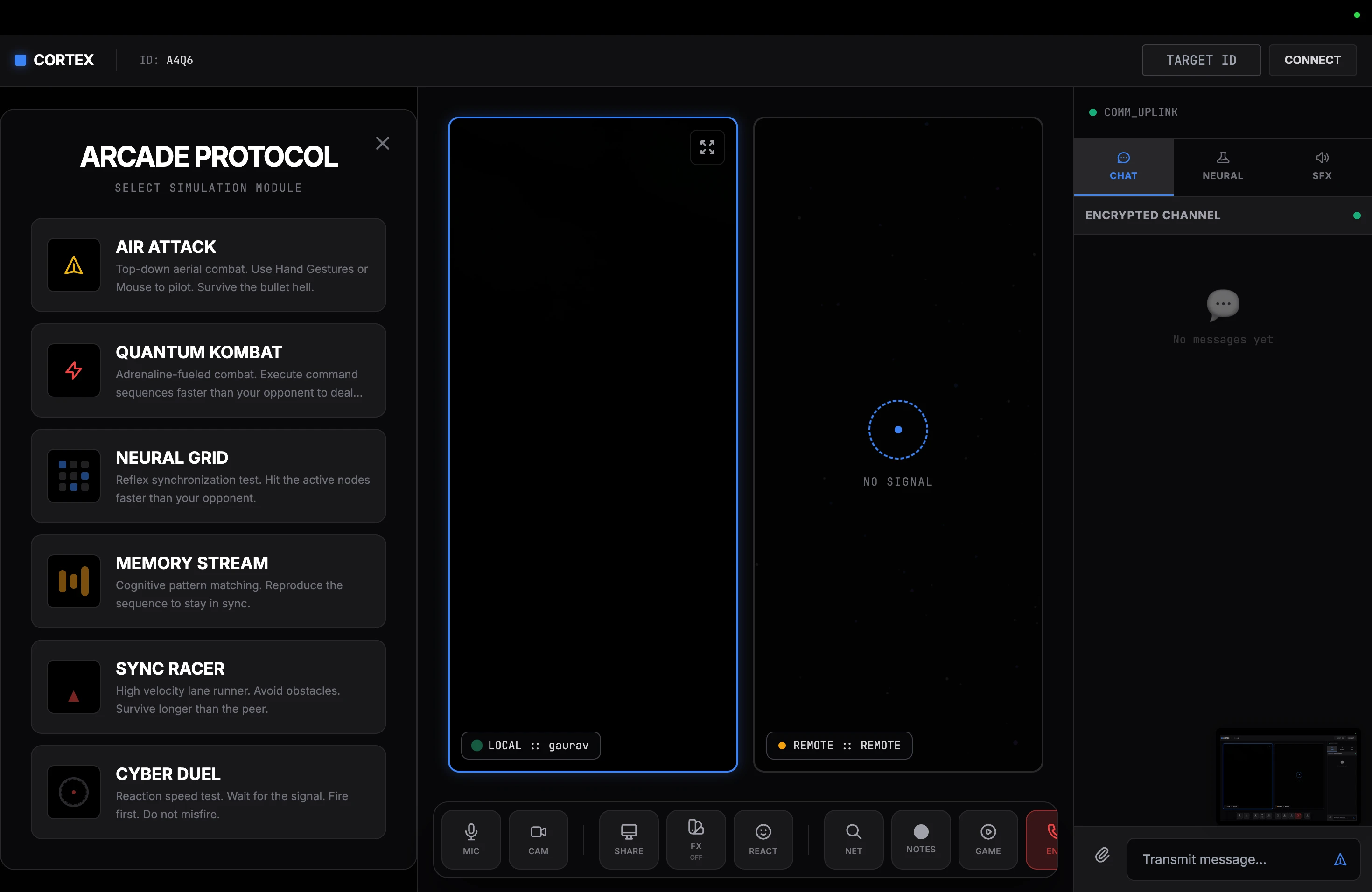This screenshot has height=892, width=1372.
Task: Launch the NEURAL GRID module
Action: 208,476
